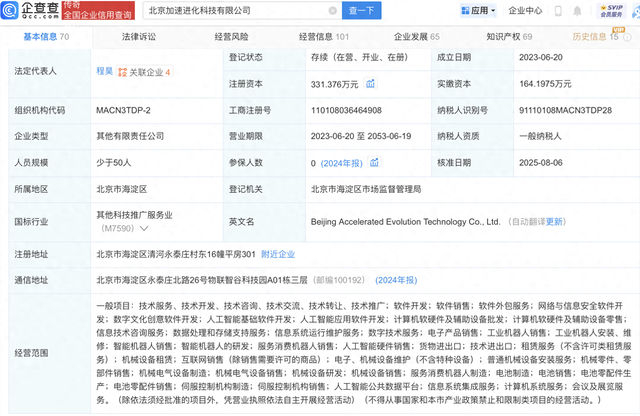Viewport: 640px width, 416px height.
Task: Switch to 基本信息 tab
Action: tap(46, 37)
